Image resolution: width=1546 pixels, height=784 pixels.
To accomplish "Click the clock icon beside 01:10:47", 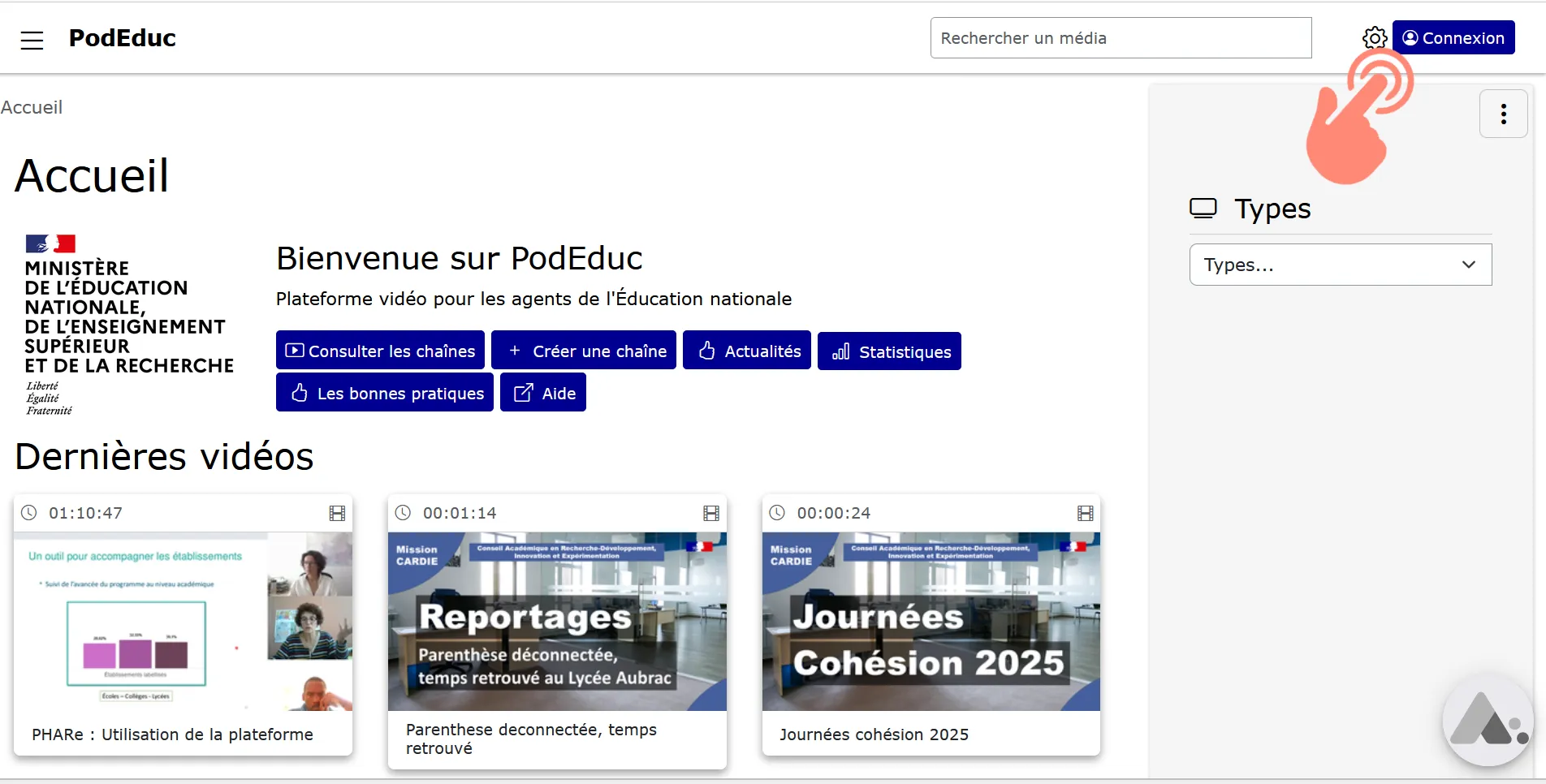I will (29, 513).
